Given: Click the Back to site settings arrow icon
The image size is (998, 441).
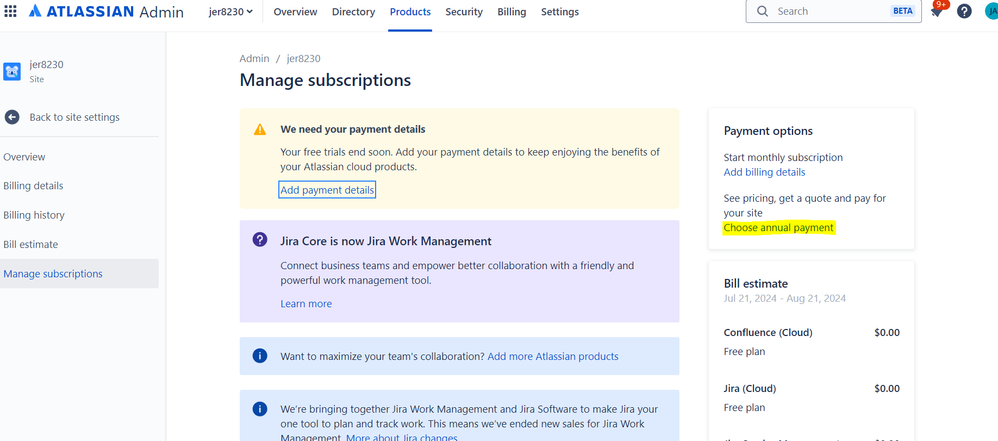Looking at the screenshot, I should [x=12, y=117].
